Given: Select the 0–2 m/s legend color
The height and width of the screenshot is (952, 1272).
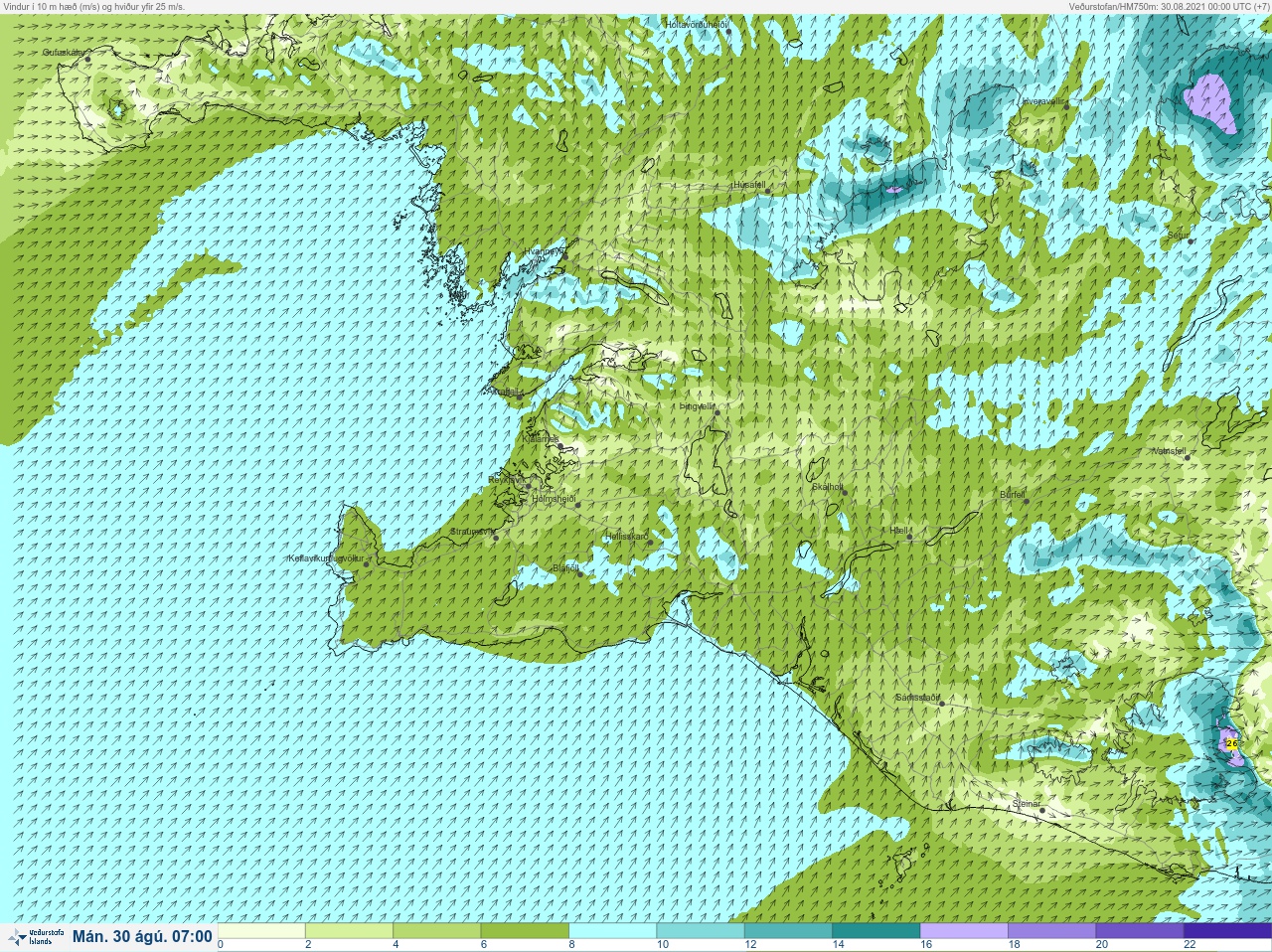Looking at the screenshot, I should coord(261,931).
